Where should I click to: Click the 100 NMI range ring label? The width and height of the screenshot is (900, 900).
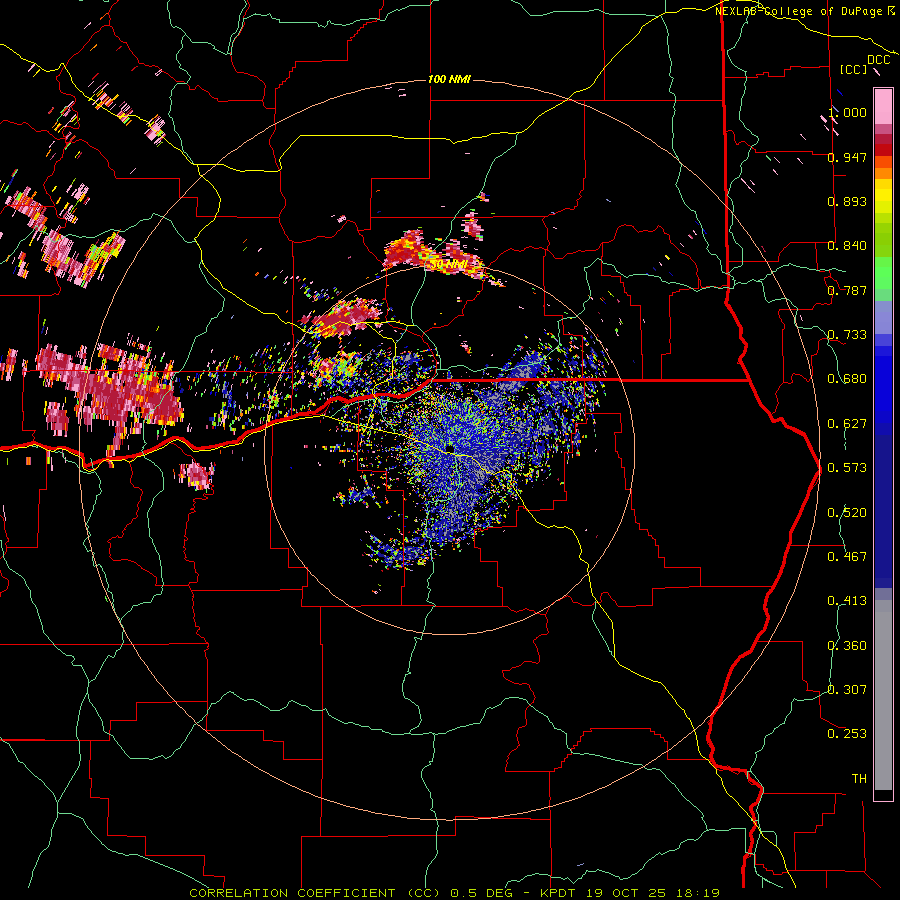coord(449,79)
